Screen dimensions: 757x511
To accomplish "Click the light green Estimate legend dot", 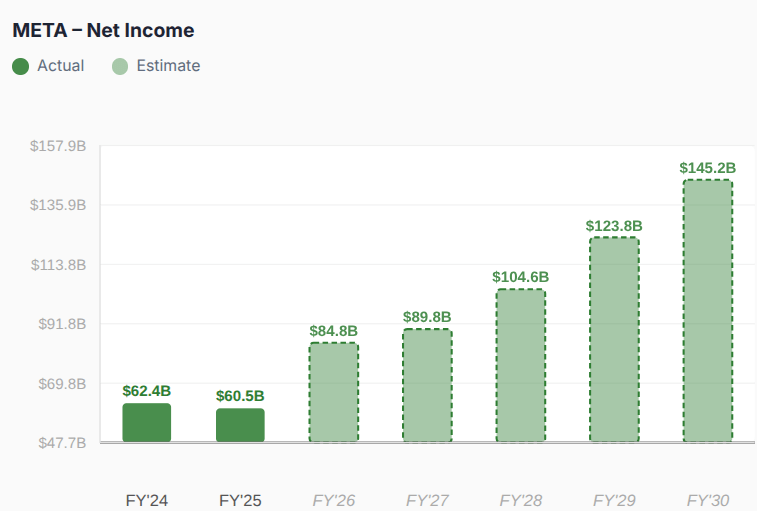I will click(x=120, y=67).
